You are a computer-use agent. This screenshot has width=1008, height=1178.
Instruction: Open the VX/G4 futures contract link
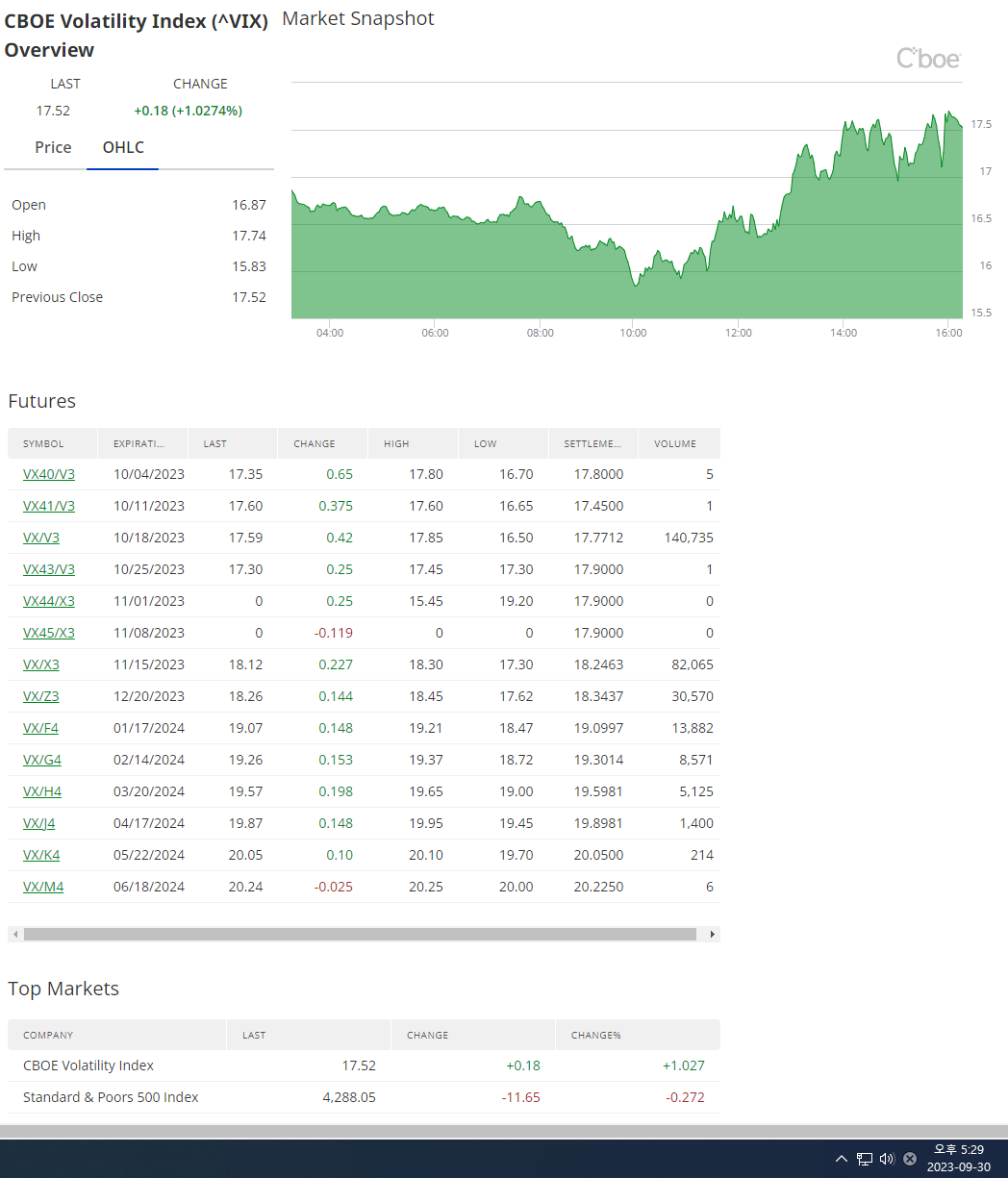tap(42, 760)
